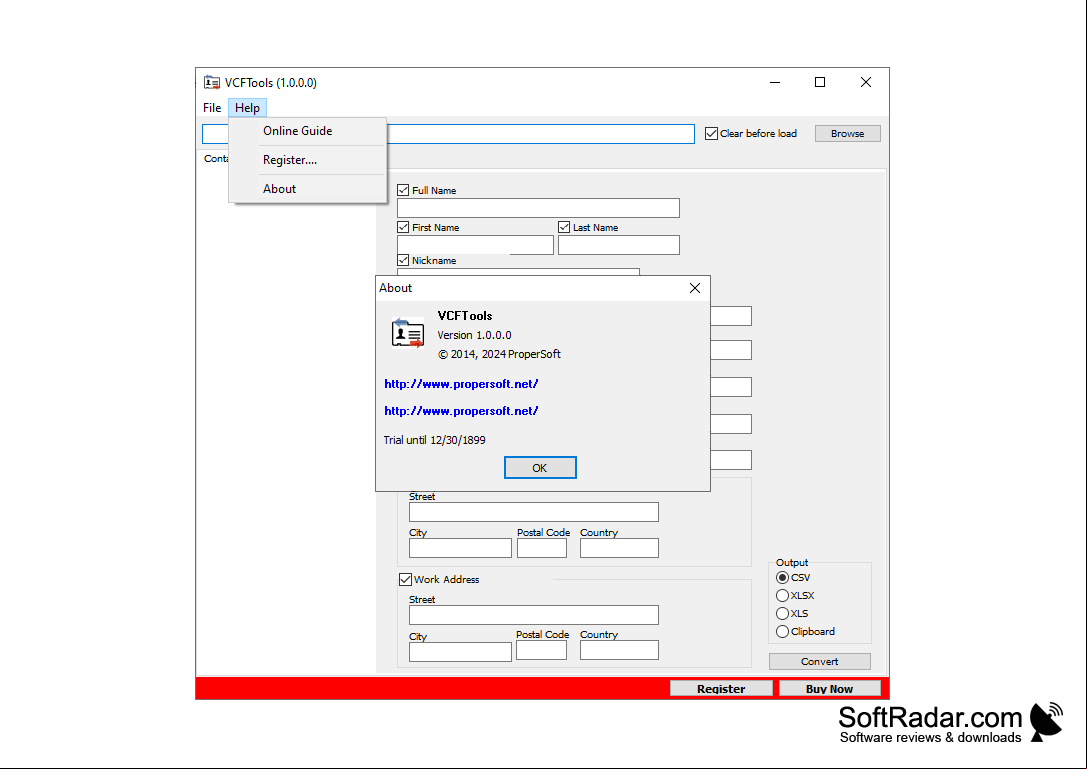Click home address City field
Screen dimensions: 1087x769
(x=460, y=548)
